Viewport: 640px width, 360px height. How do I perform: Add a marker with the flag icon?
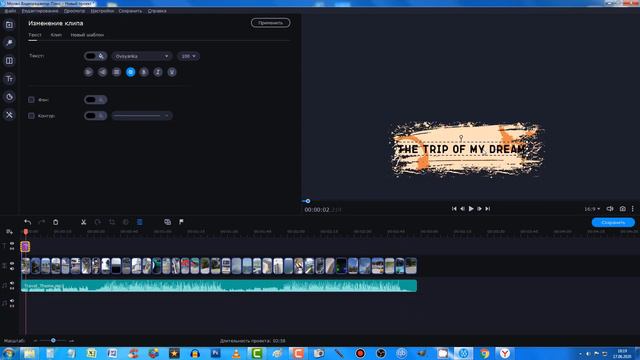point(181,222)
